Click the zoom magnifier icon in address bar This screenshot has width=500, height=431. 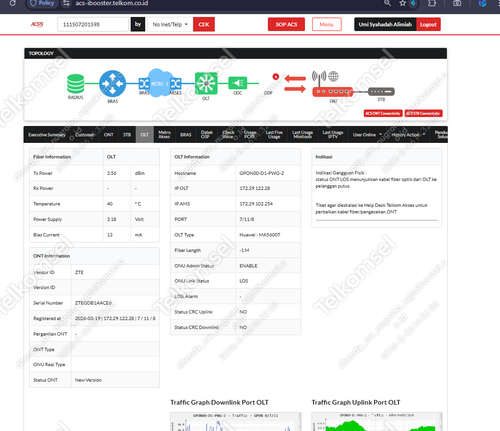pyautogui.click(x=387, y=3)
